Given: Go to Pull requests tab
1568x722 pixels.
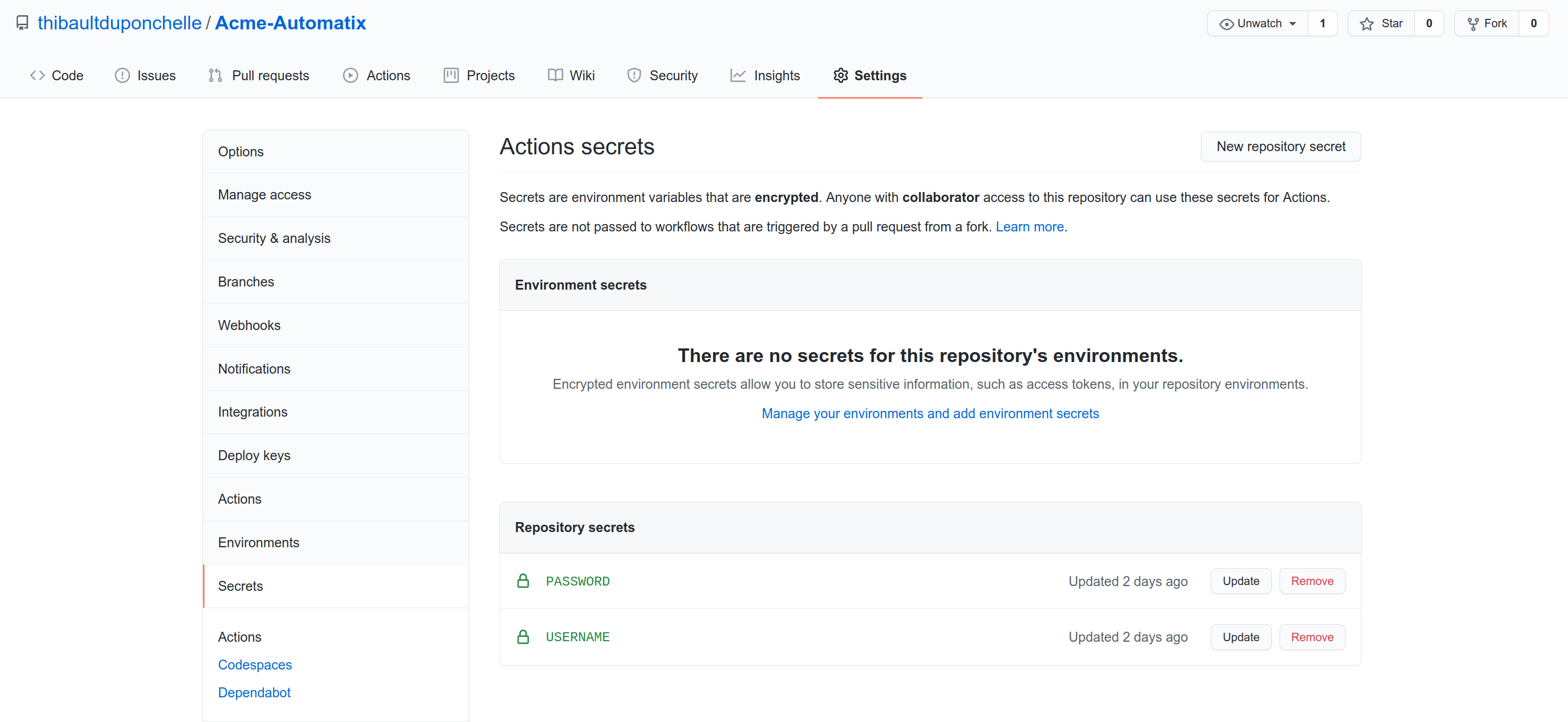Looking at the screenshot, I should click(x=259, y=76).
